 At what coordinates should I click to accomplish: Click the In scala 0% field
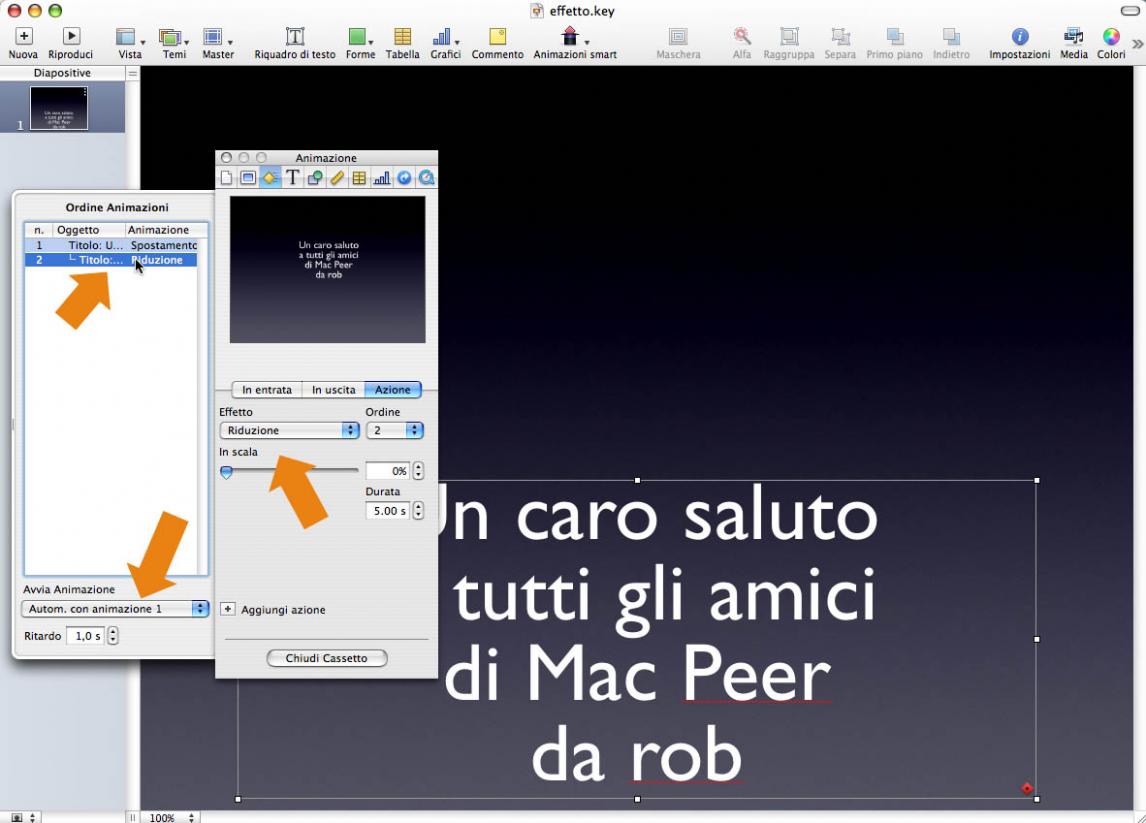pyautogui.click(x=387, y=471)
